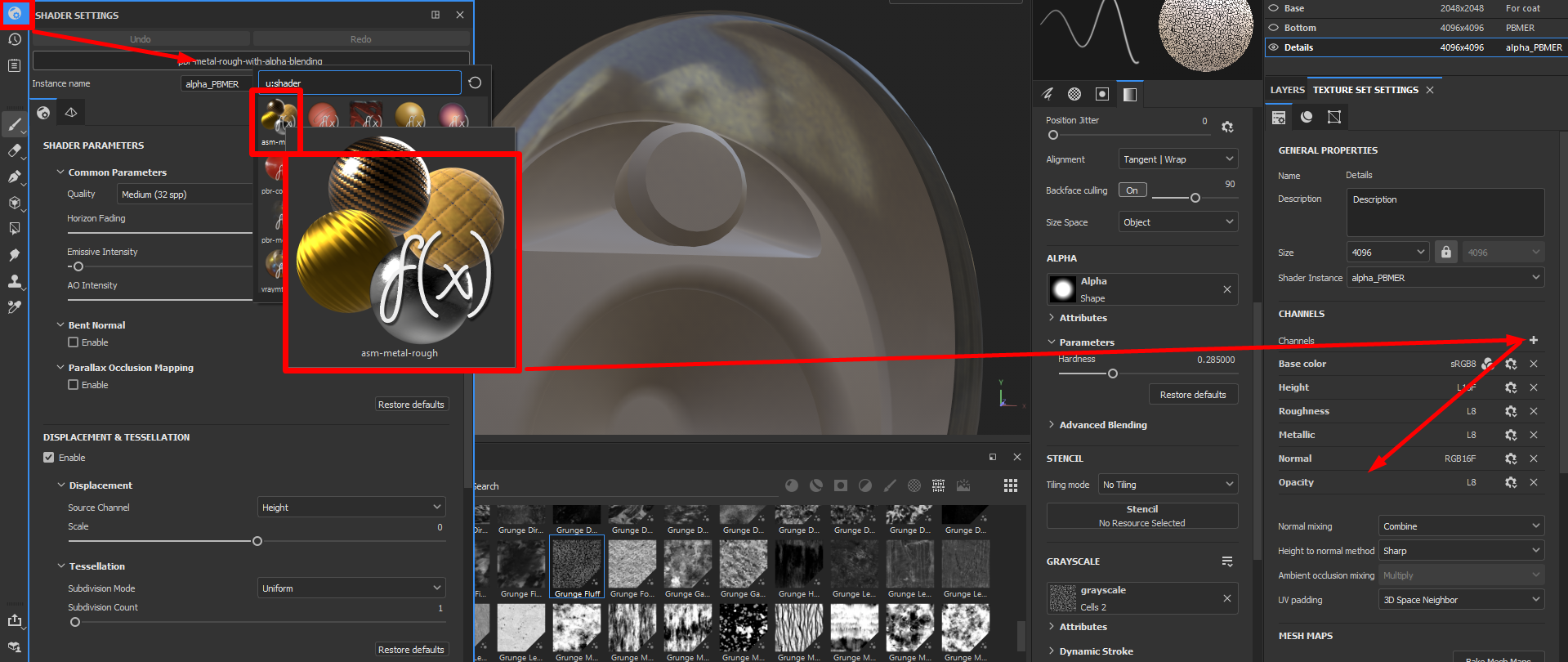Viewport: 1568px width, 662px height.
Task: Restore defaults for Displacement & Tessellation
Action: tap(411, 650)
